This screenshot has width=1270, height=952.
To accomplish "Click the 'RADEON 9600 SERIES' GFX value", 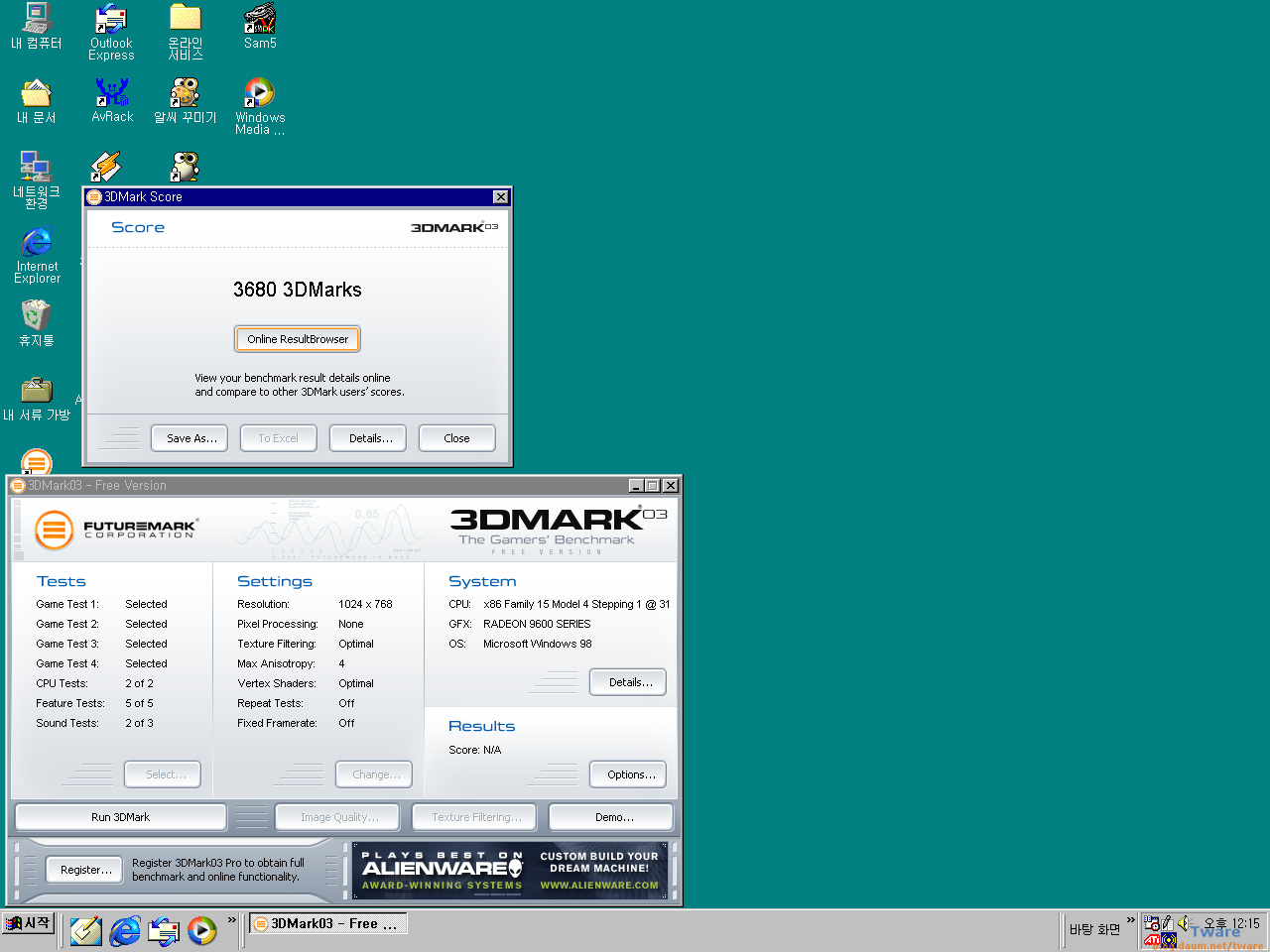I will pyautogui.click(x=537, y=624).
